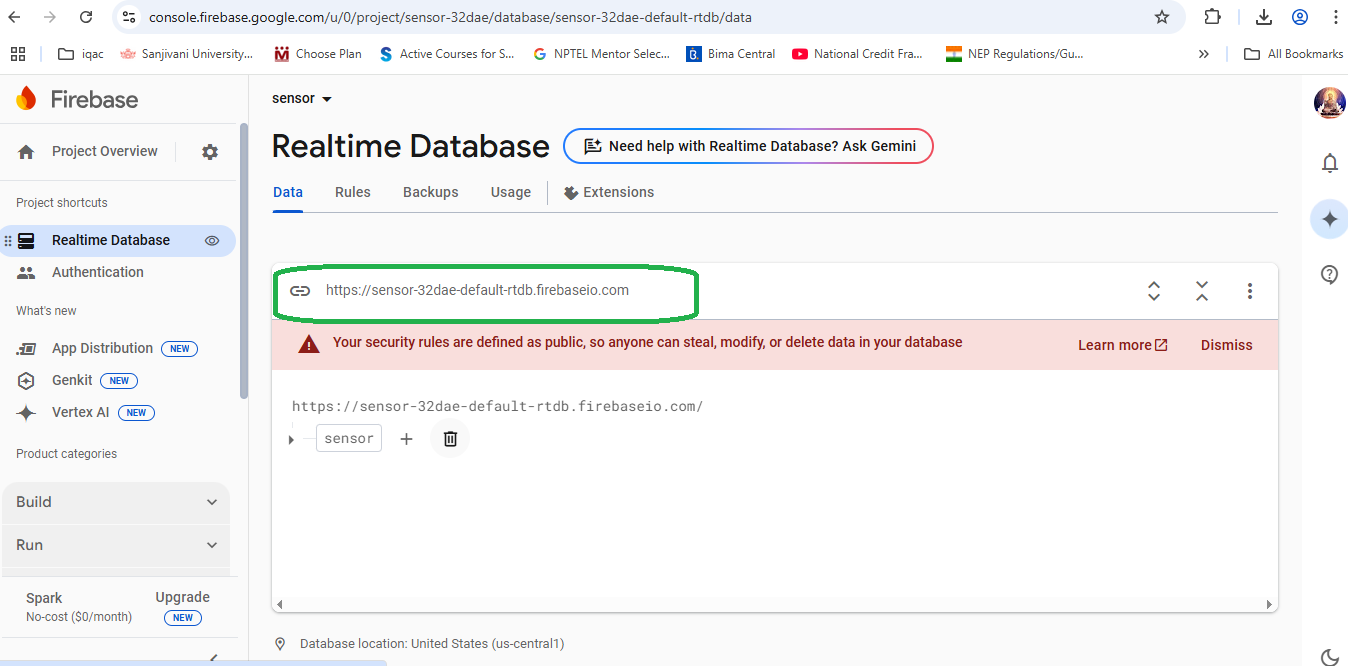Click Ask Gemini help button
The image size is (1348, 666).
(748, 146)
